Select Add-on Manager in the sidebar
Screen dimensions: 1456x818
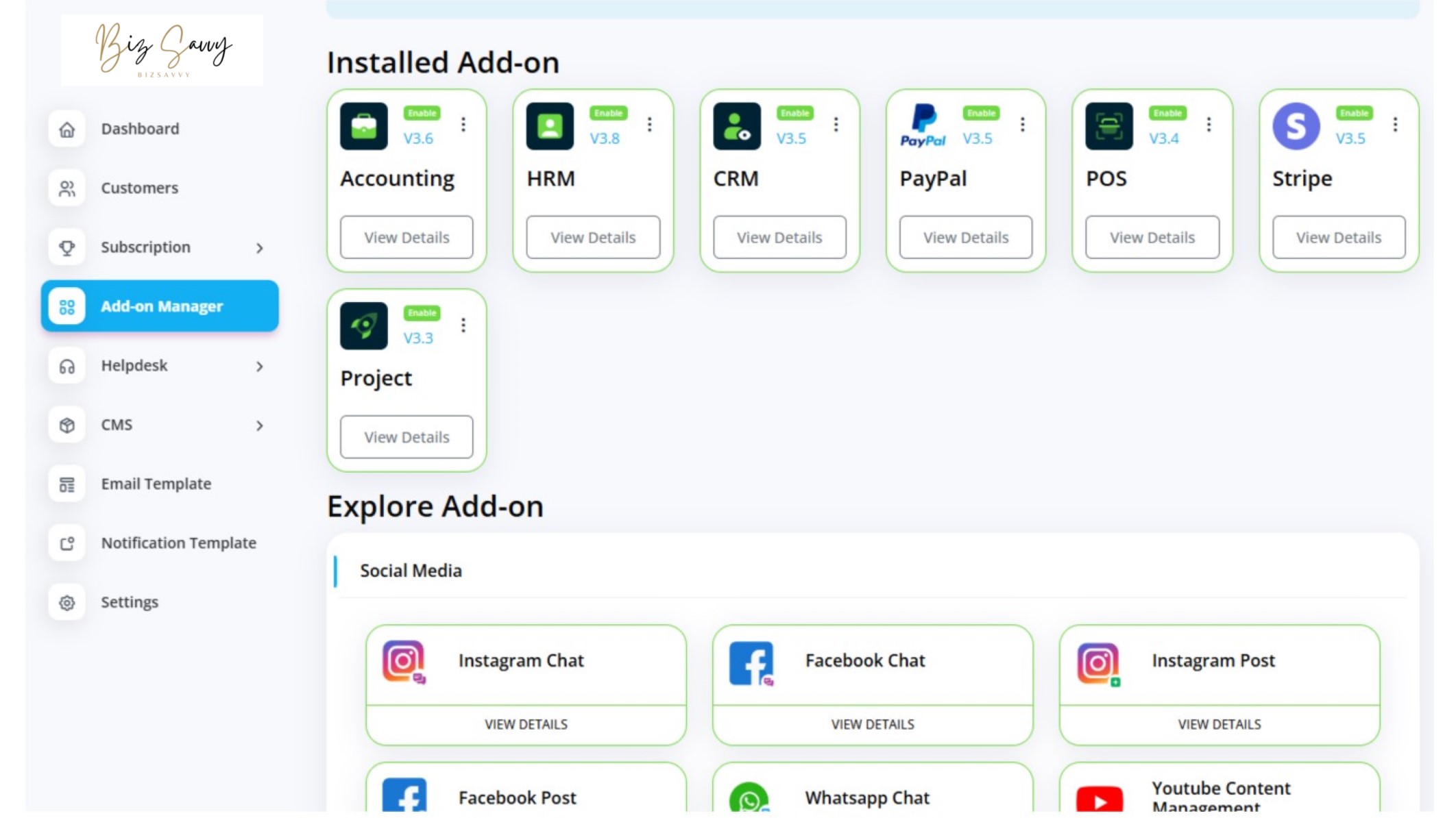click(x=160, y=306)
